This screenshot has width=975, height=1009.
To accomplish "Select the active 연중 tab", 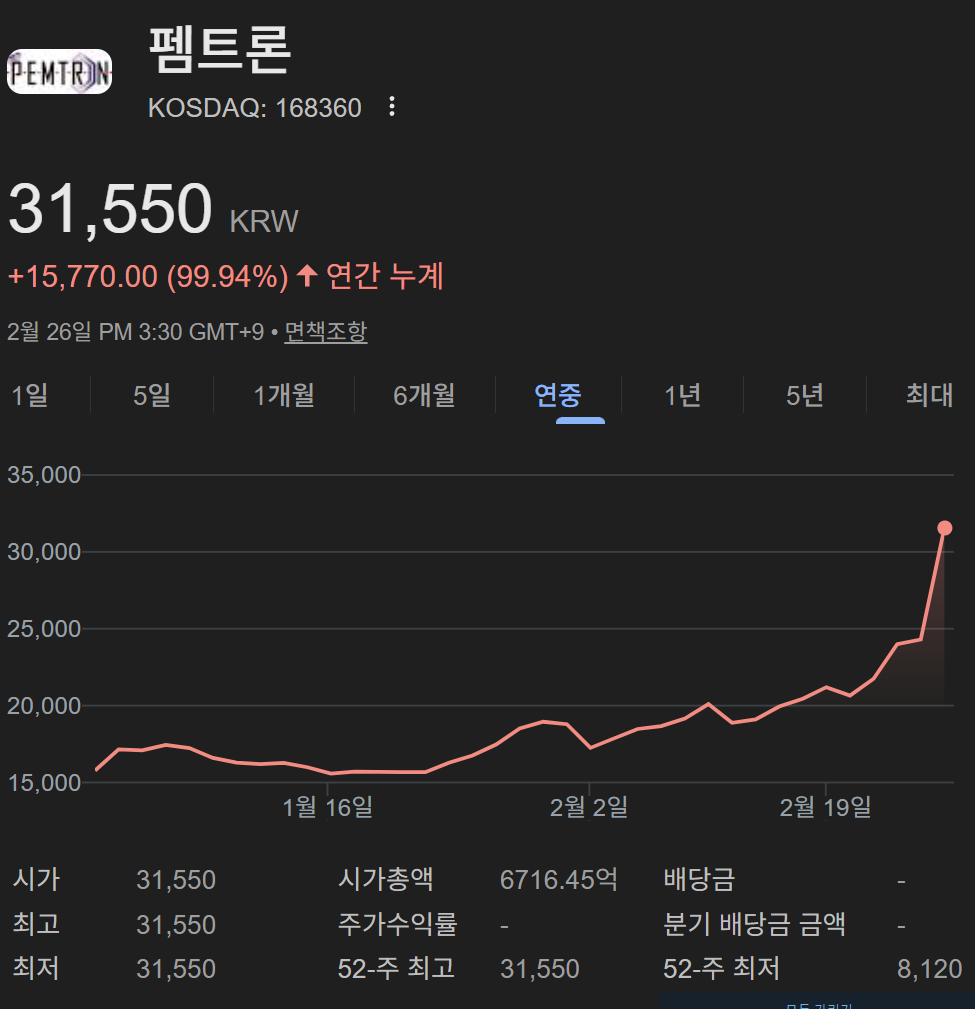I will click(558, 395).
